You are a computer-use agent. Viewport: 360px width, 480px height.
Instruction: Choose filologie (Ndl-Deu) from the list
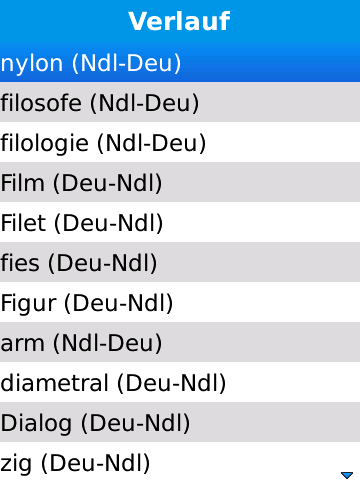180,142
